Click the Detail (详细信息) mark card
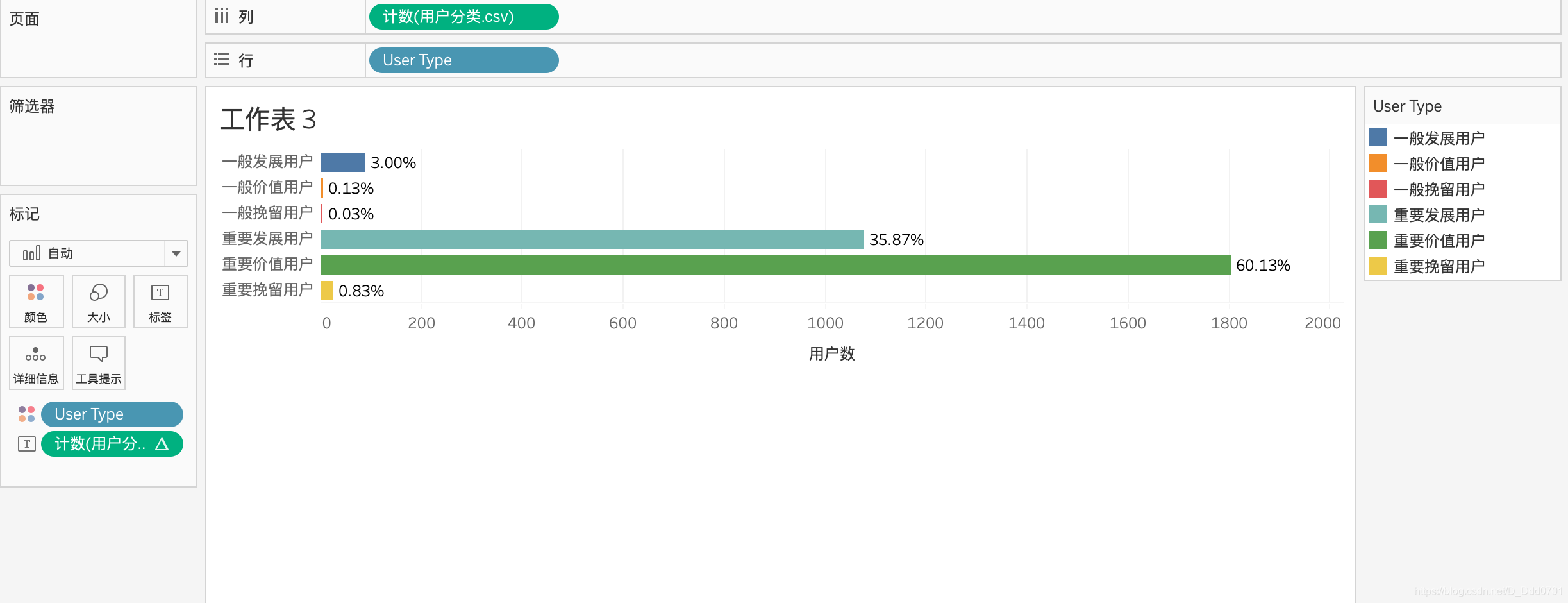This screenshot has height=603, width=1568. (36, 363)
